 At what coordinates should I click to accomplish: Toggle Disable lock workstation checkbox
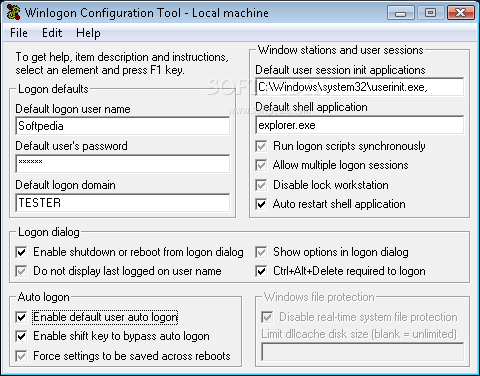point(261,185)
